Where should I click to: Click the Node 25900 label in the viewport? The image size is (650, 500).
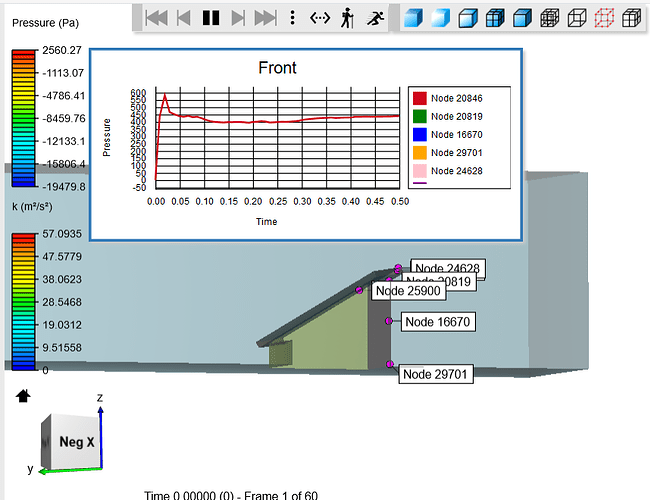(x=408, y=291)
